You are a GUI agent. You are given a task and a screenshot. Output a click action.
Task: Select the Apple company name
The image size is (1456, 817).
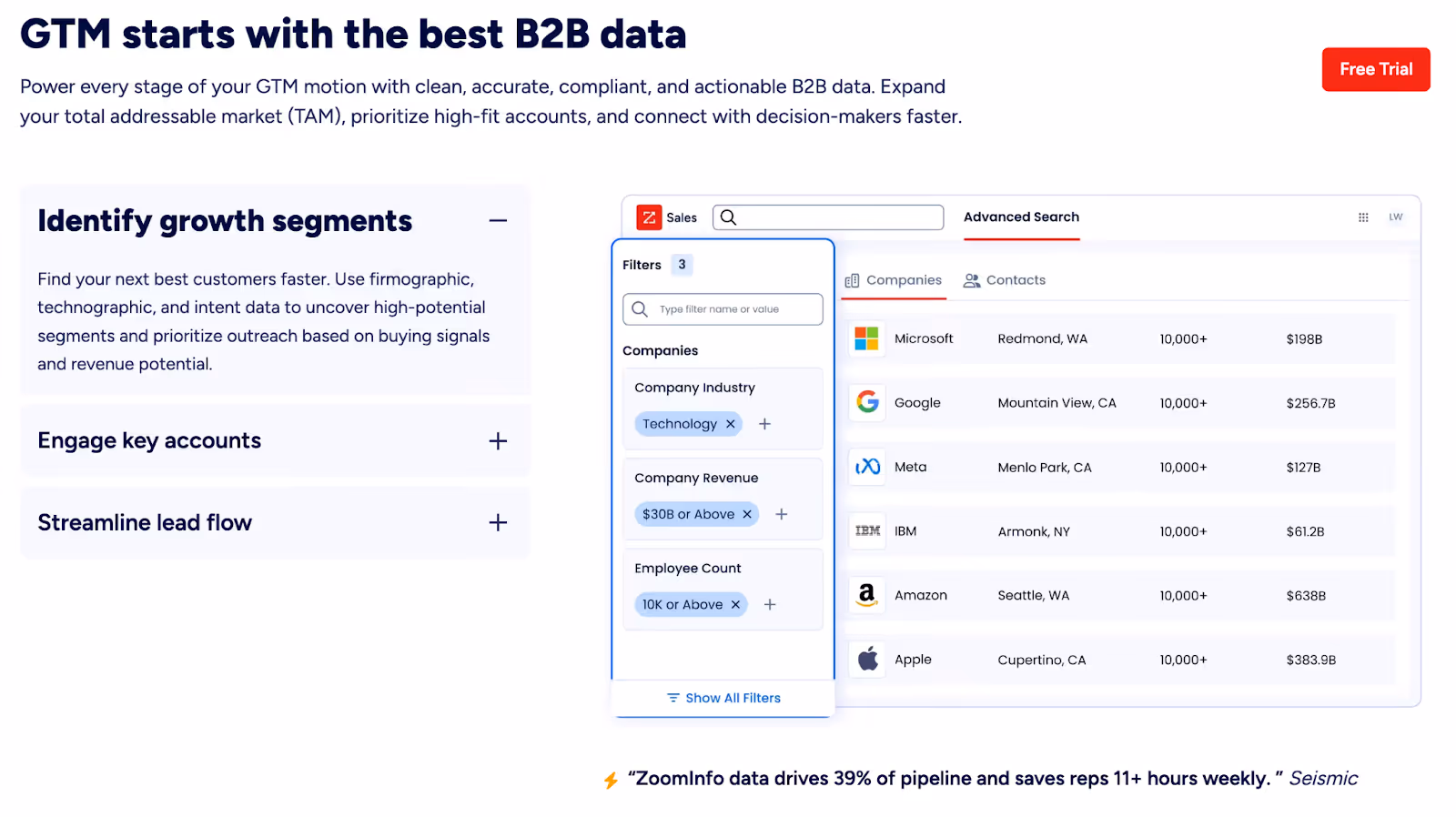[x=913, y=660]
